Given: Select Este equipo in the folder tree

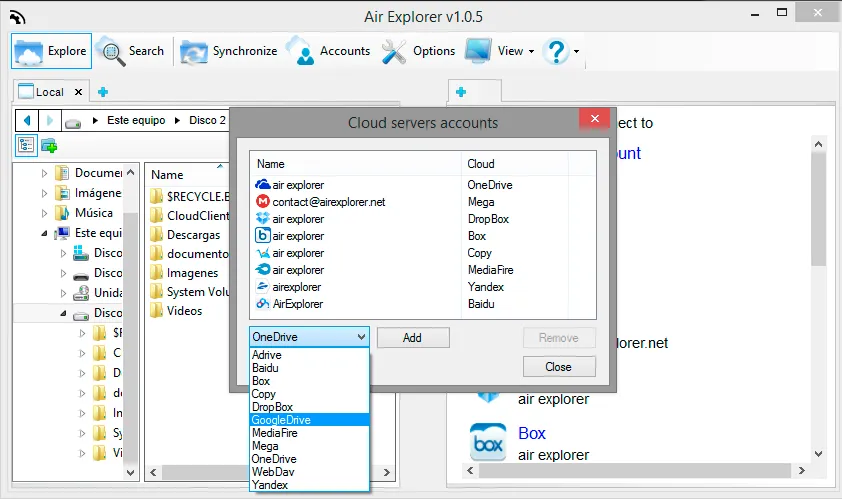Looking at the screenshot, I should click(x=98, y=233).
